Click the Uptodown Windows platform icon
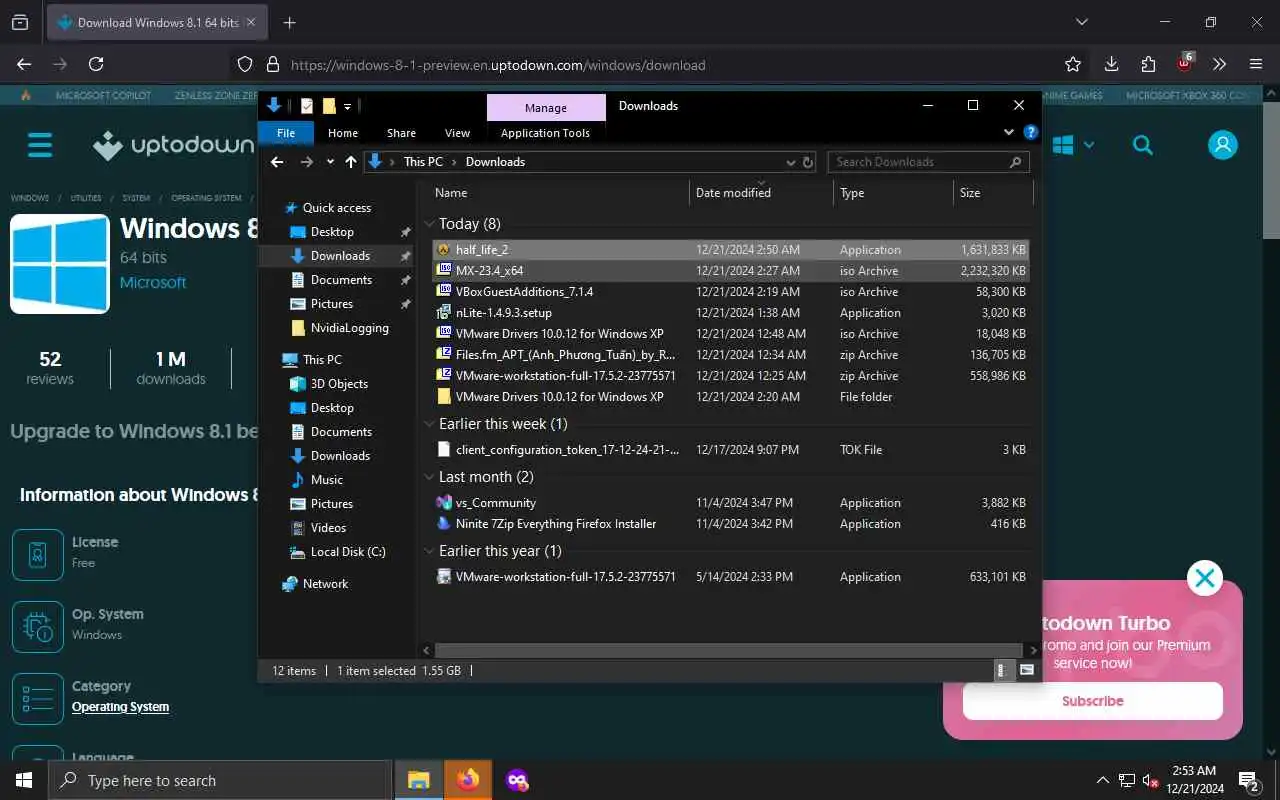Image resolution: width=1280 pixels, height=800 pixels. [1063, 145]
